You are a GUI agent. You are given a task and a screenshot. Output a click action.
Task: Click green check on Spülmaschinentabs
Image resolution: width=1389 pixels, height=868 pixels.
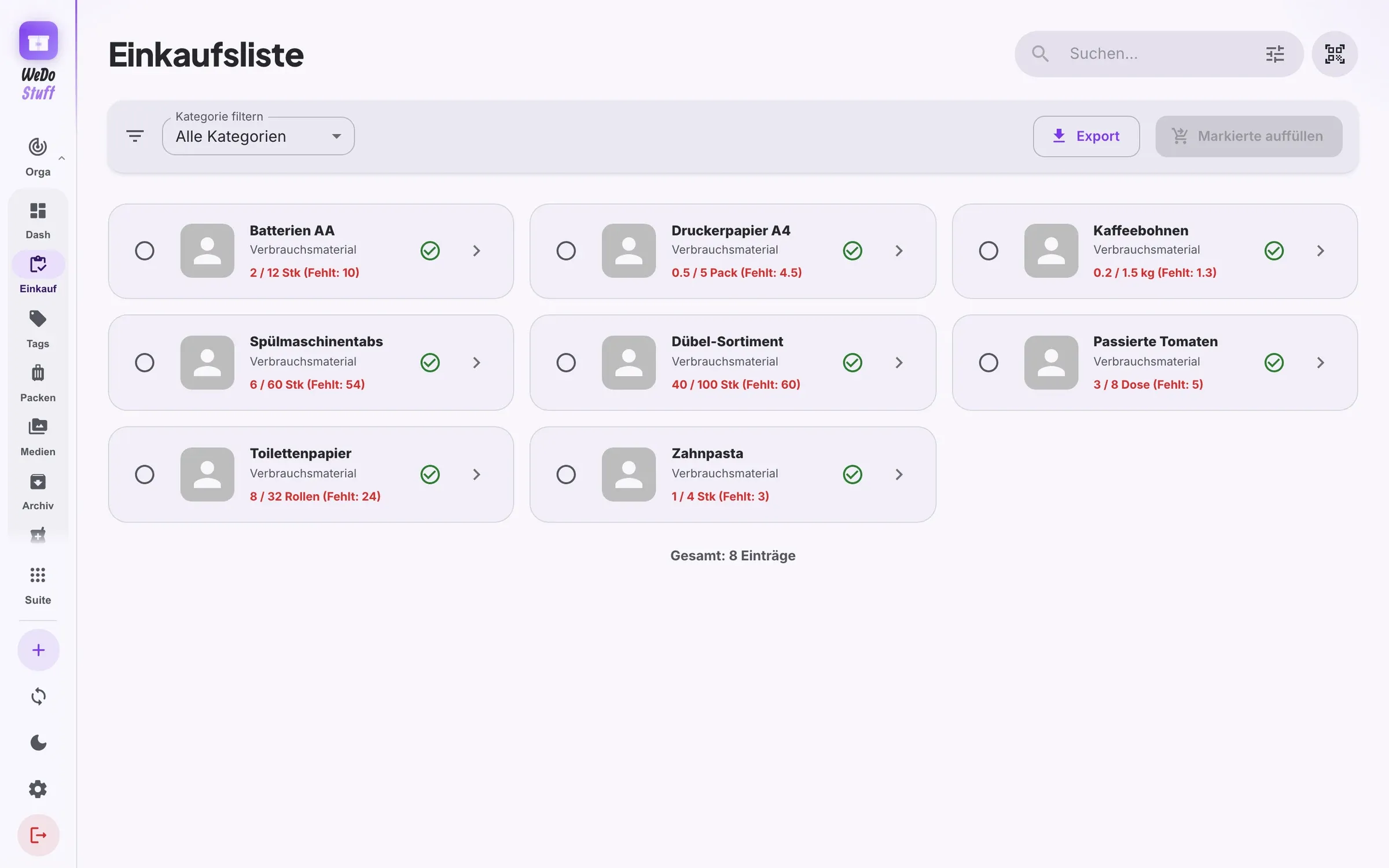[x=430, y=363]
